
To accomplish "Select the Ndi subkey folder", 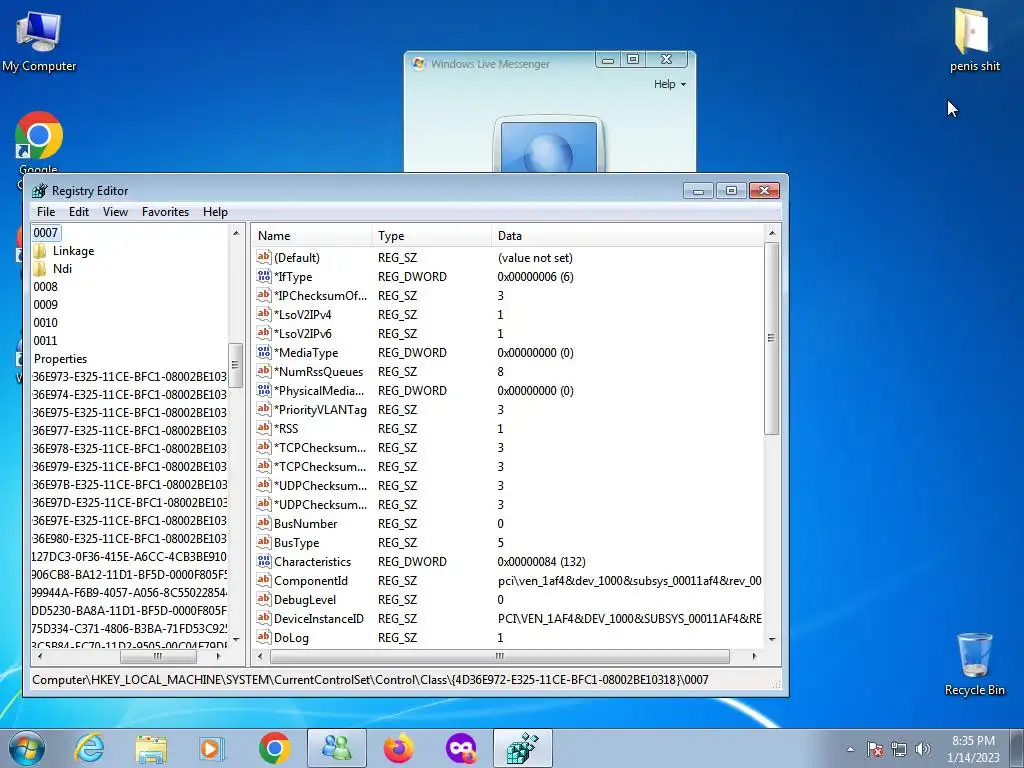I will 62,268.
